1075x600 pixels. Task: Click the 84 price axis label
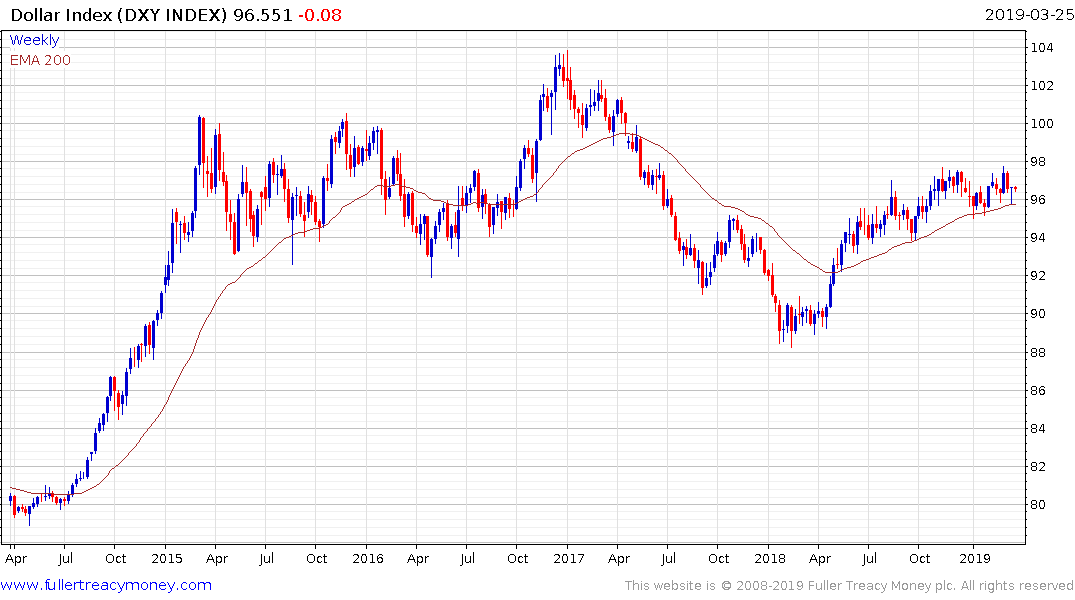(1039, 429)
